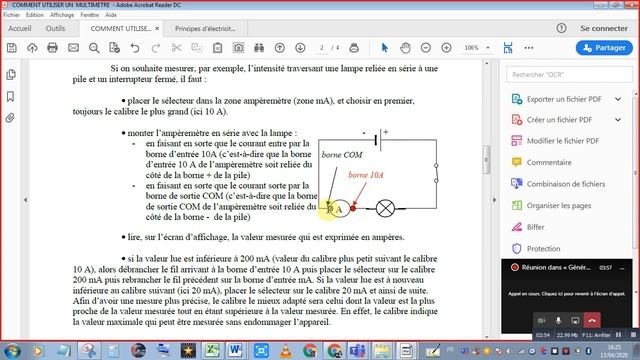Close the COMMENT UTILISE... document tab
640x360 pixels.
[157, 29]
